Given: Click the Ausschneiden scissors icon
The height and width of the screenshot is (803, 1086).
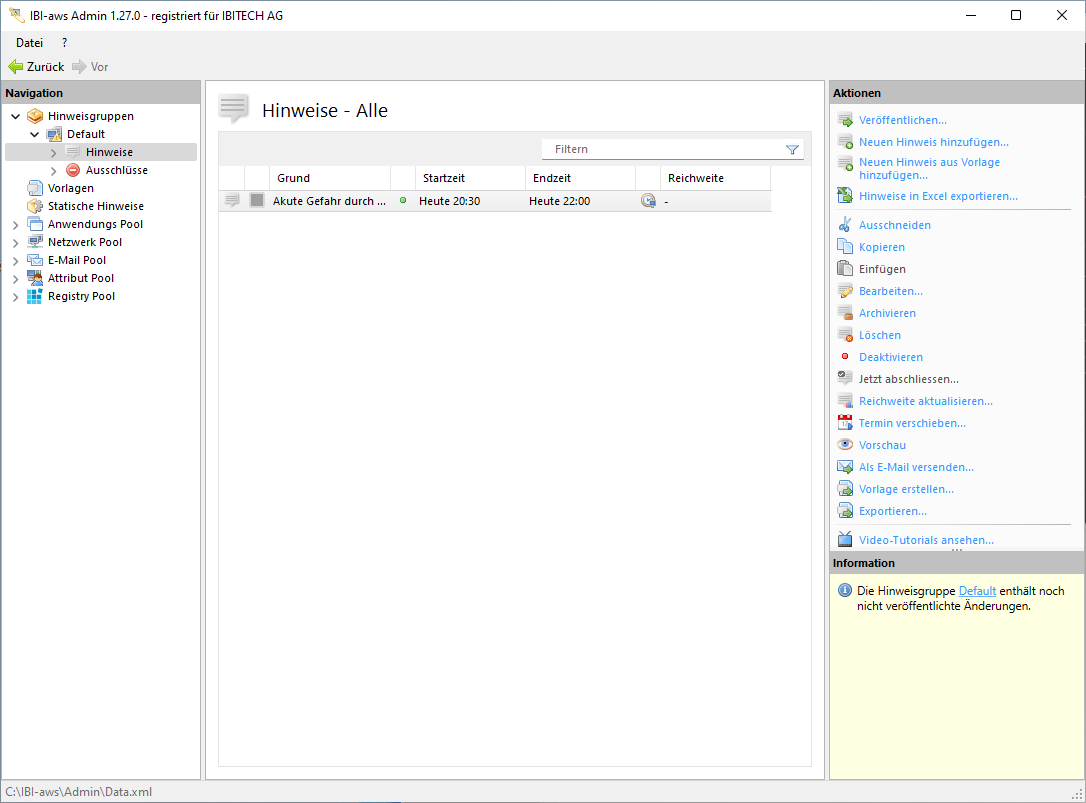Looking at the screenshot, I should (845, 225).
